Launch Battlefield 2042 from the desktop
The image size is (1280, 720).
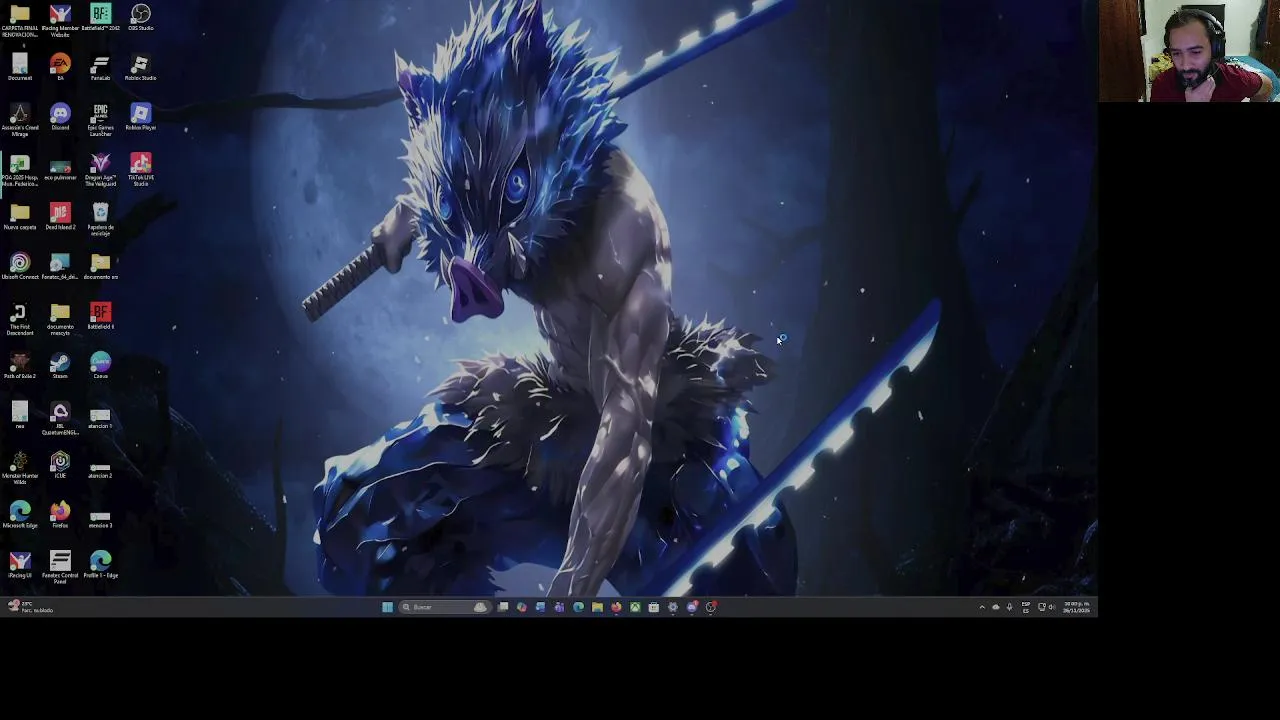pos(100,17)
